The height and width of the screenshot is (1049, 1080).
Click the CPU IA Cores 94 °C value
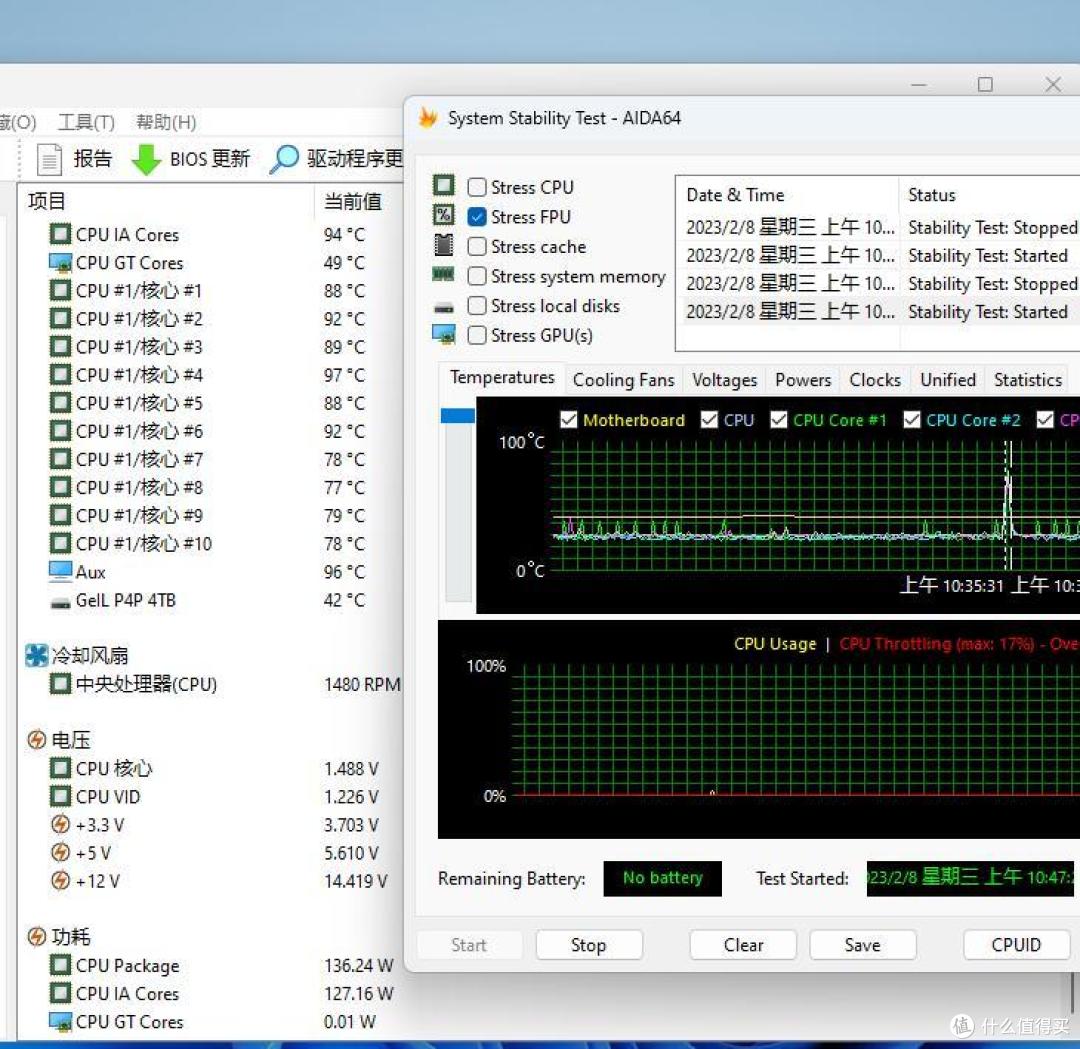click(344, 235)
